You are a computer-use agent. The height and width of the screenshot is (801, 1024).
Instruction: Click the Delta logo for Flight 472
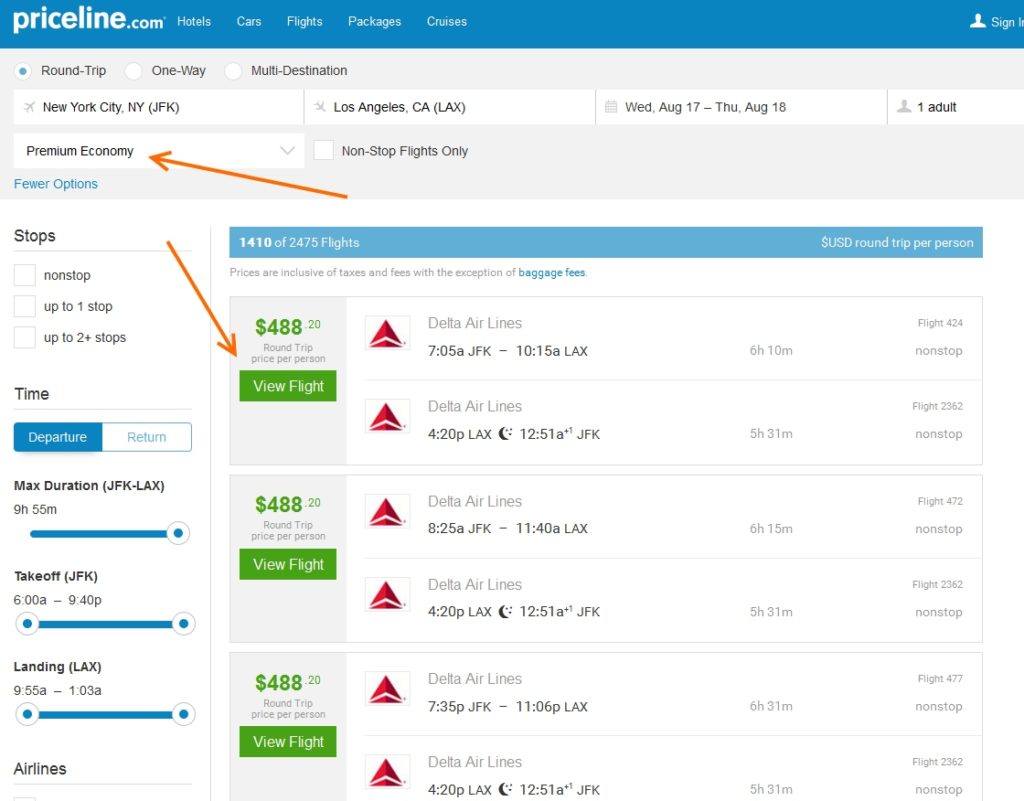click(x=387, y=510)
